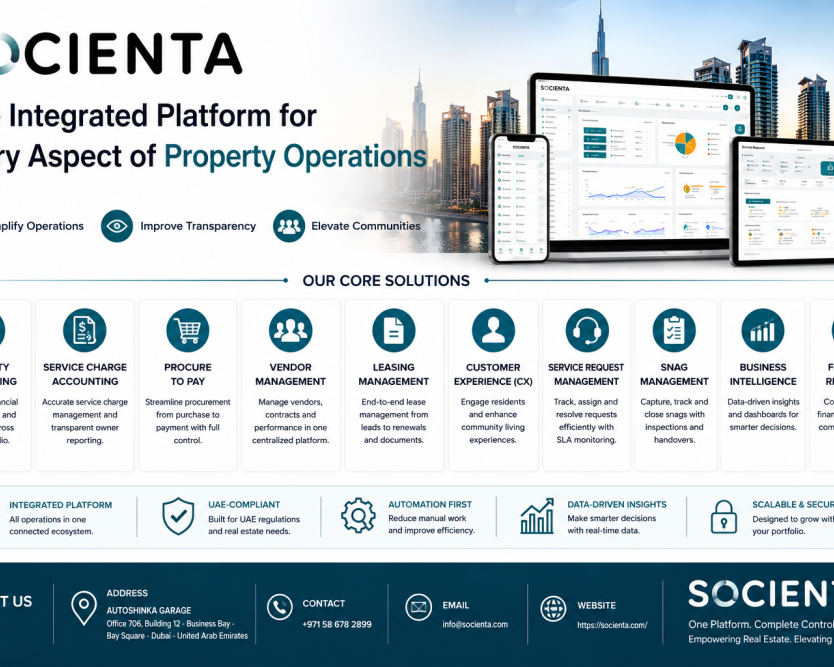The width and height of the screenshot is (834, 667).
Task: Click the Service Charge Accounting invoice icon
Action: point(85,330)
